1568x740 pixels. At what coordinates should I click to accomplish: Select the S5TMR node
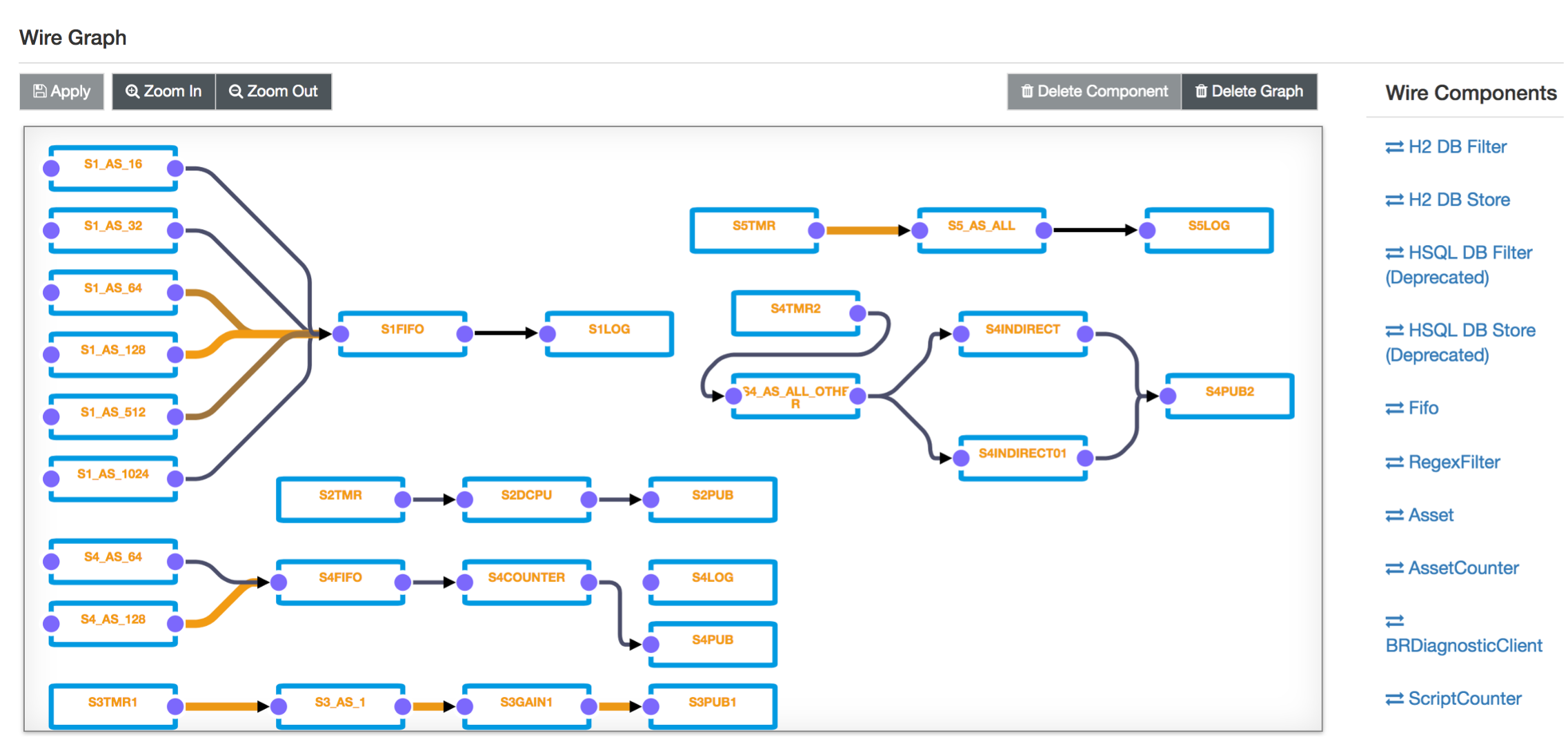[x=755, y=230]
